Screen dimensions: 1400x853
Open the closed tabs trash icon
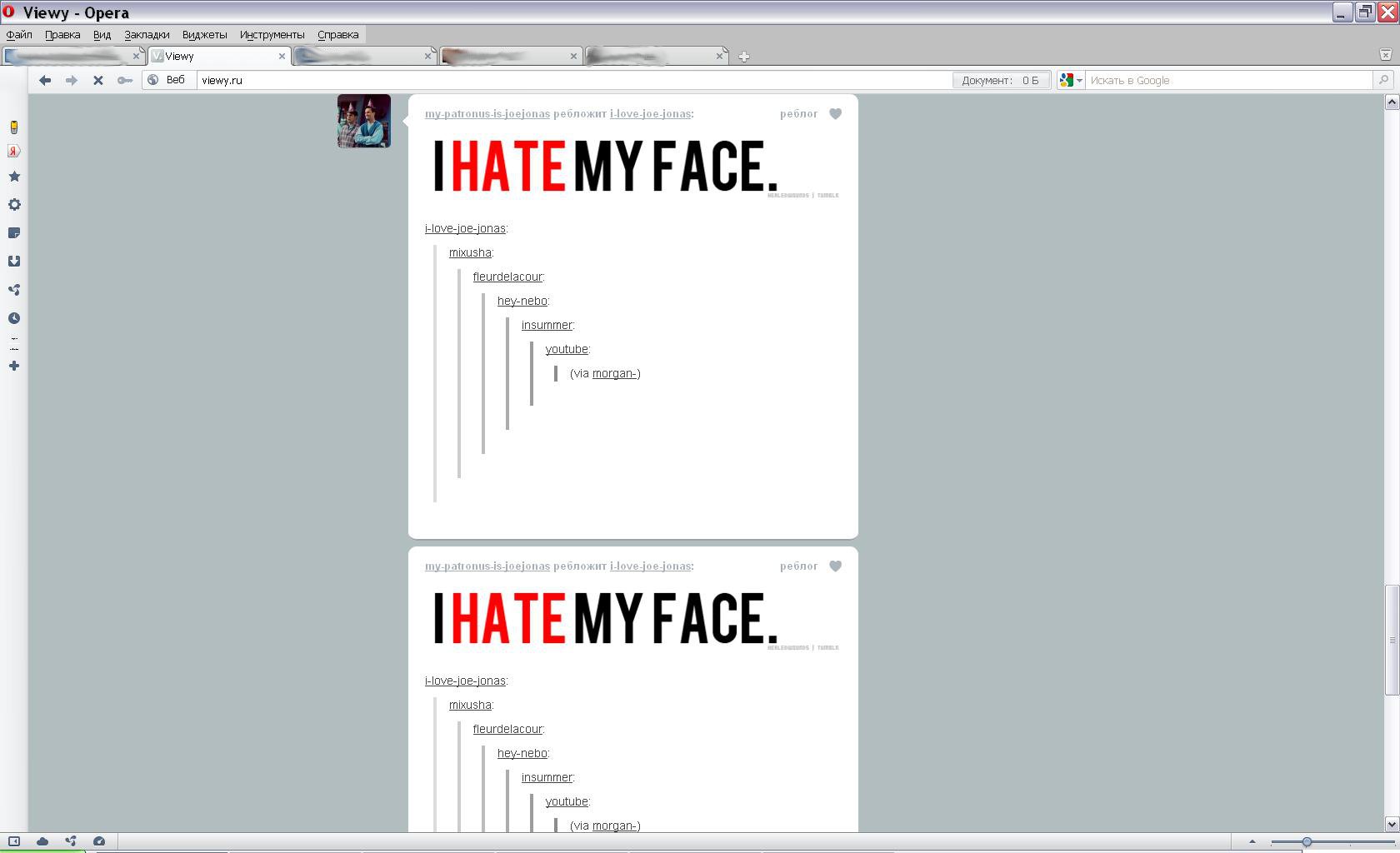pos(1386,55)
